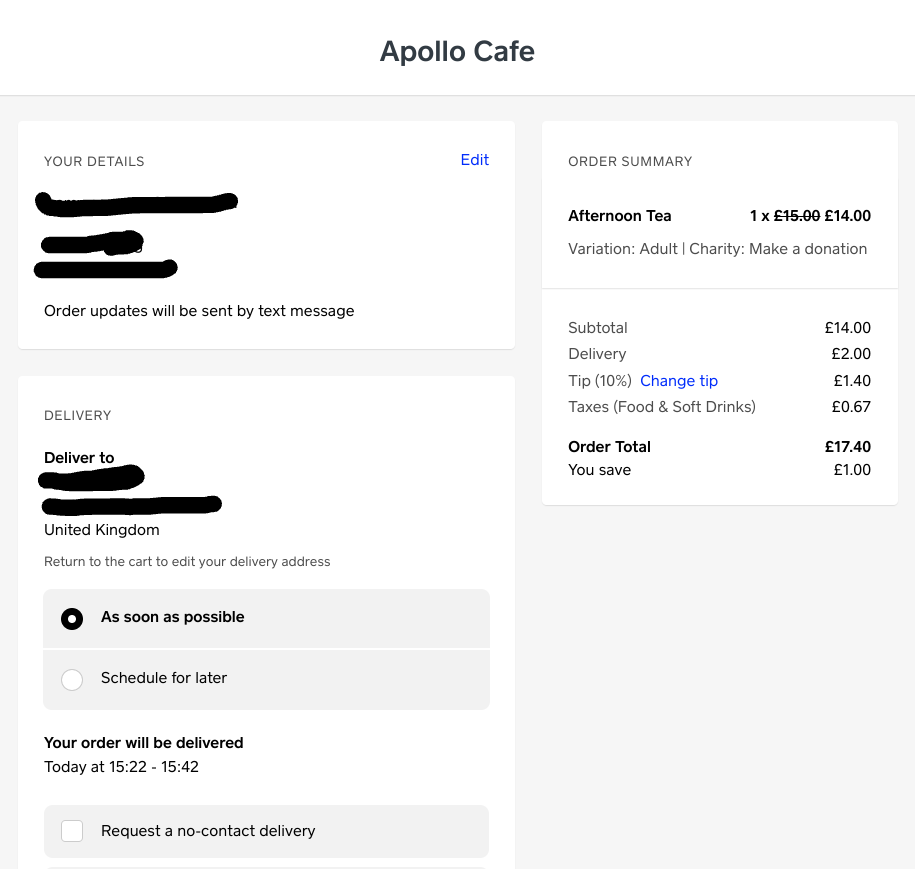Viewport: 915px width, 869px height.
Task: Click the Return to the cart notice
Action: coord(187,562)
